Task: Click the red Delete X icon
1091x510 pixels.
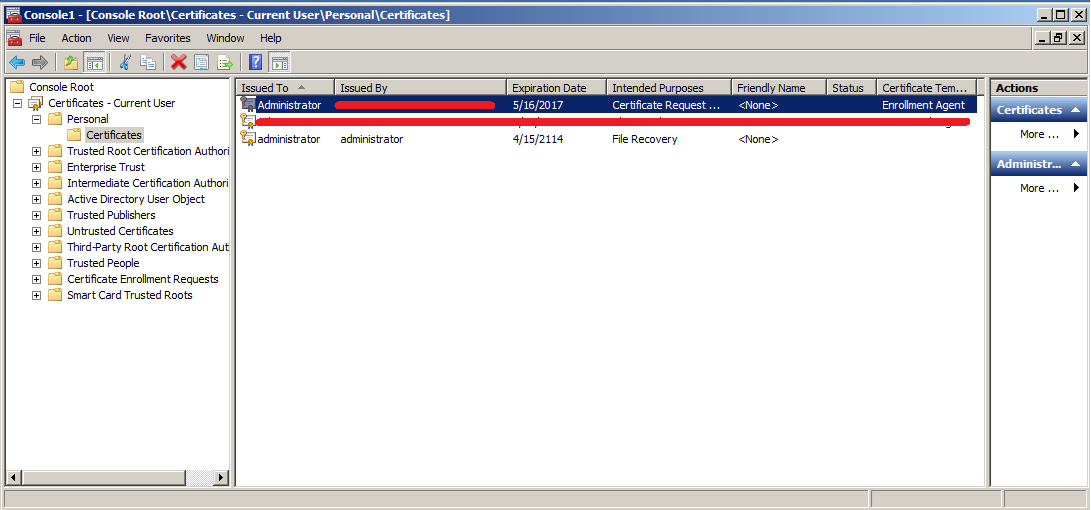Action: tap(179, 62)
